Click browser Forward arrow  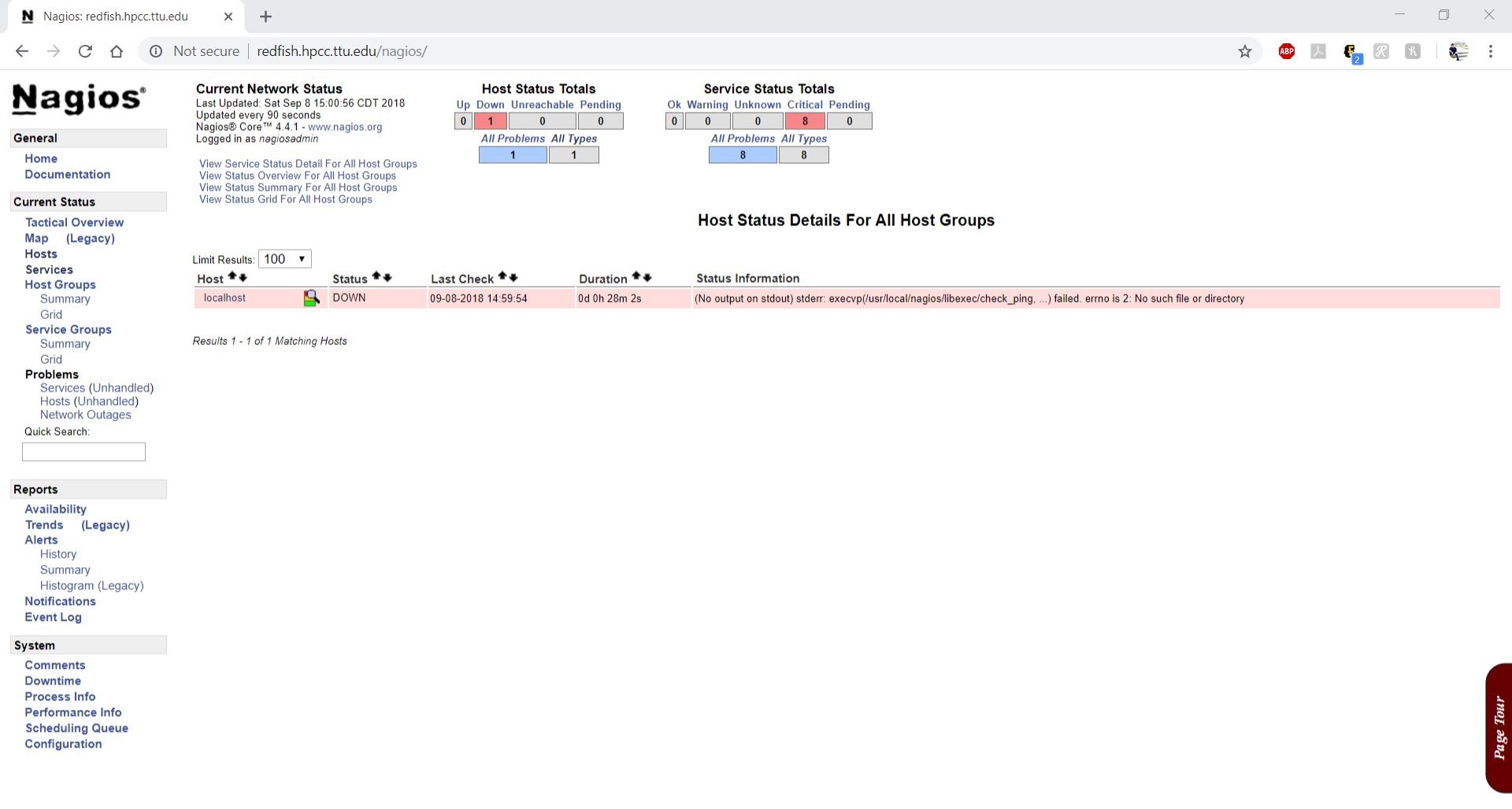tap(54, 51)
